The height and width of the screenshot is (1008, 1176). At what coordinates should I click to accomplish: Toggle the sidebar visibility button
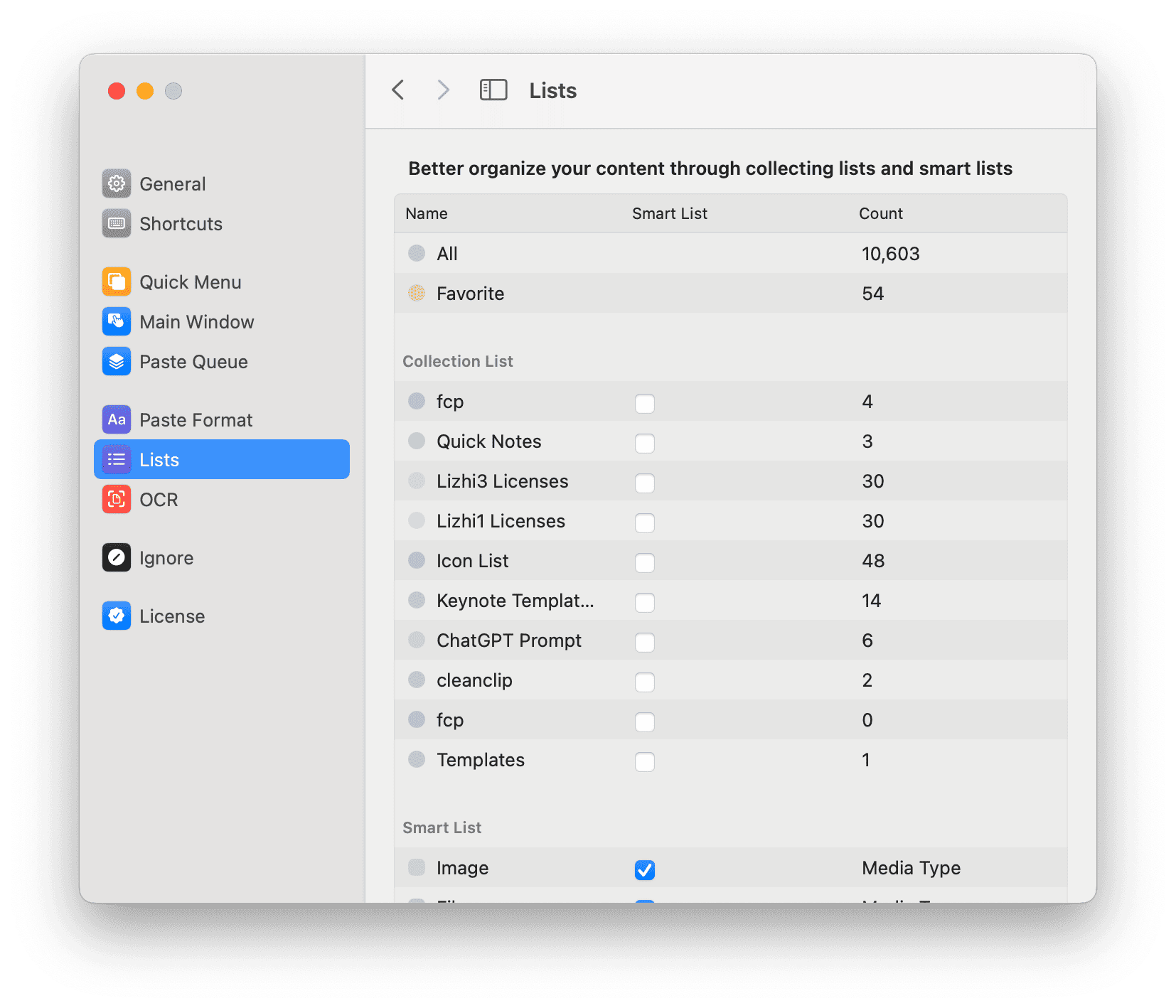[x=493, y=90]
